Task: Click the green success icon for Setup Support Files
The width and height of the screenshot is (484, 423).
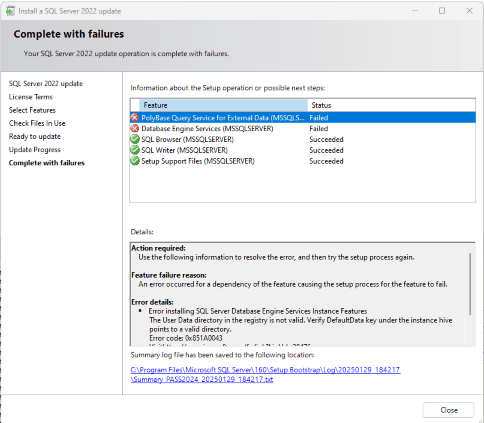Action: point(135,161)
